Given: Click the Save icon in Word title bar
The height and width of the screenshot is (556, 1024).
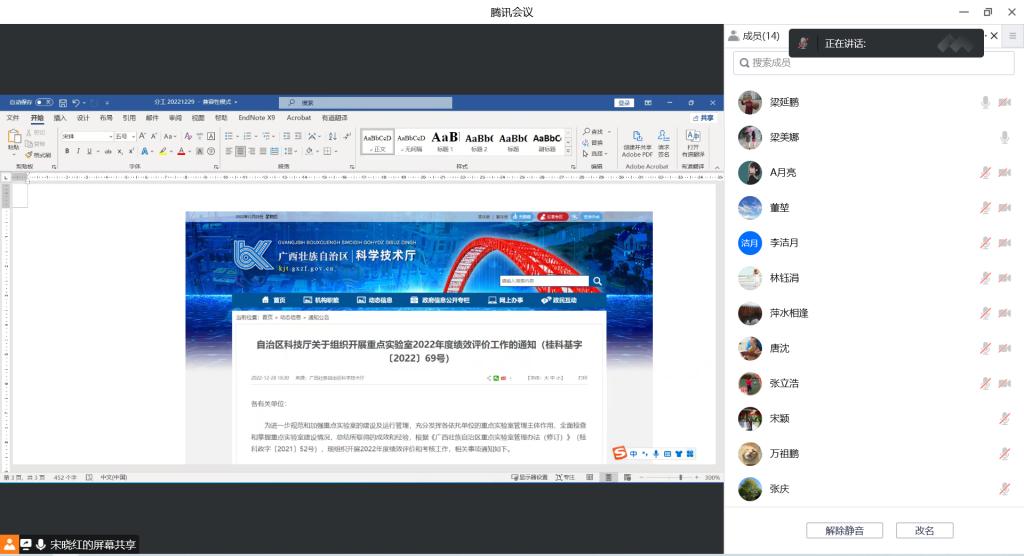Looking at the screenshot, I should pos(62,103).
